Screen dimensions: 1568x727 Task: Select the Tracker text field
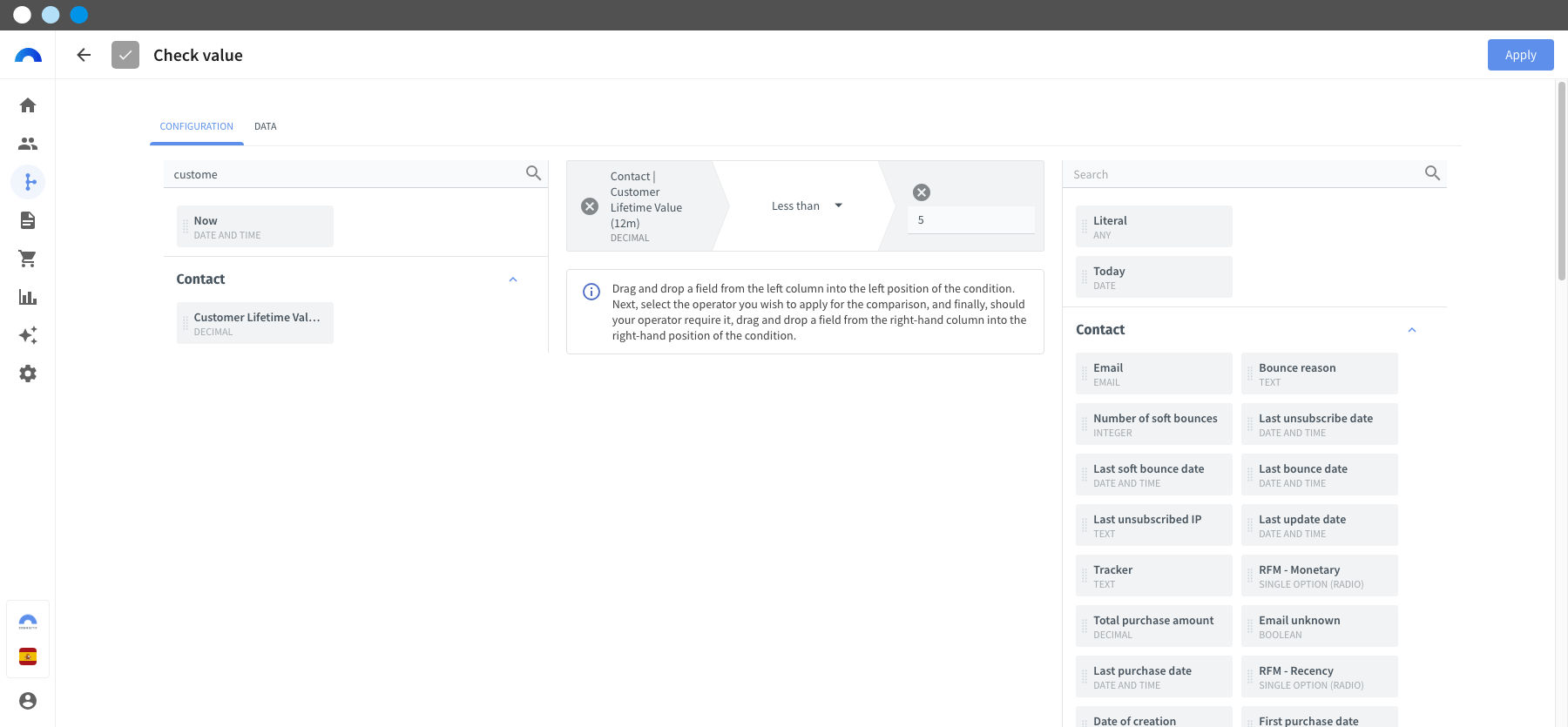pos(1154,576)
